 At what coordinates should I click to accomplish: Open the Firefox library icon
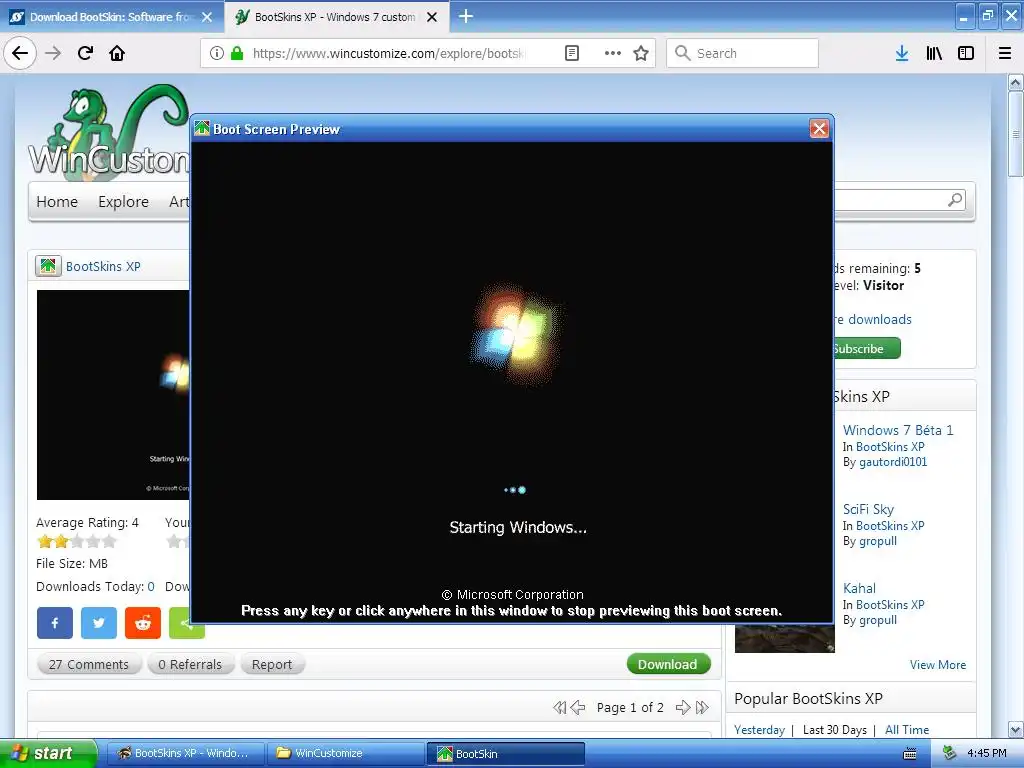click(x=934, y=53)
